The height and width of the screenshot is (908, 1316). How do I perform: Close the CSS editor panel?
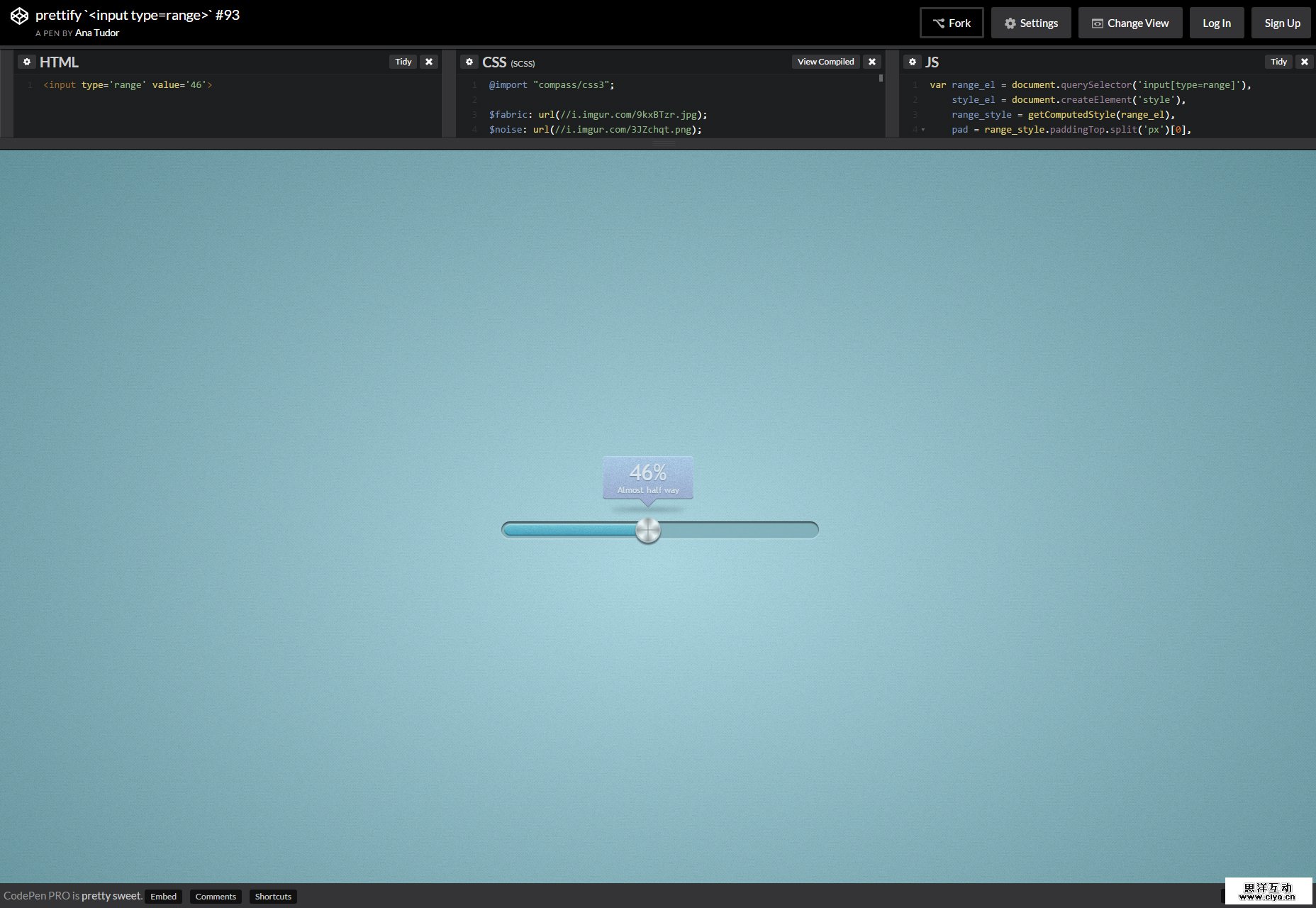pos(872,62)
